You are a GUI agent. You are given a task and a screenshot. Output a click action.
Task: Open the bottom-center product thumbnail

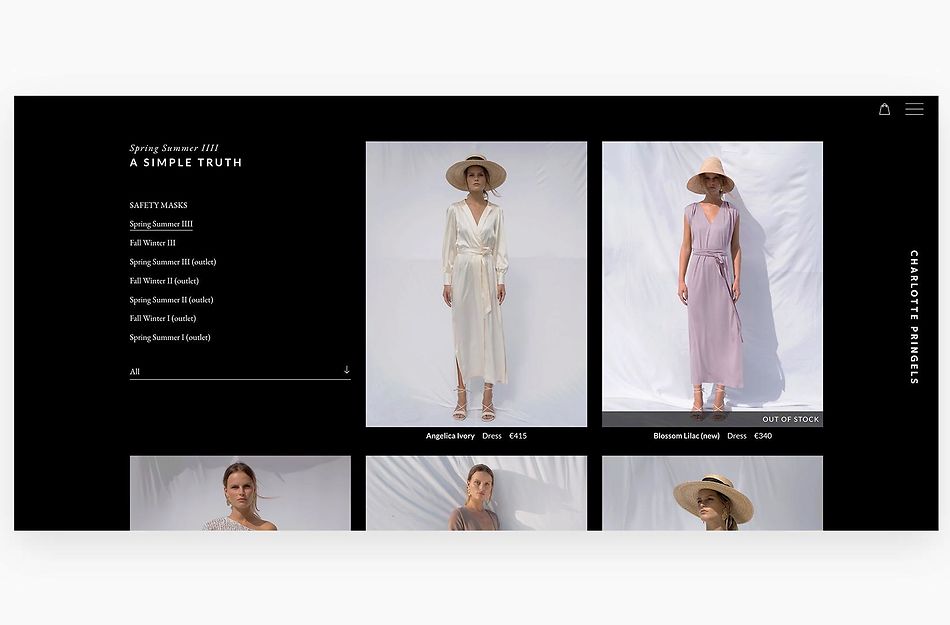[x=476, y=493]
